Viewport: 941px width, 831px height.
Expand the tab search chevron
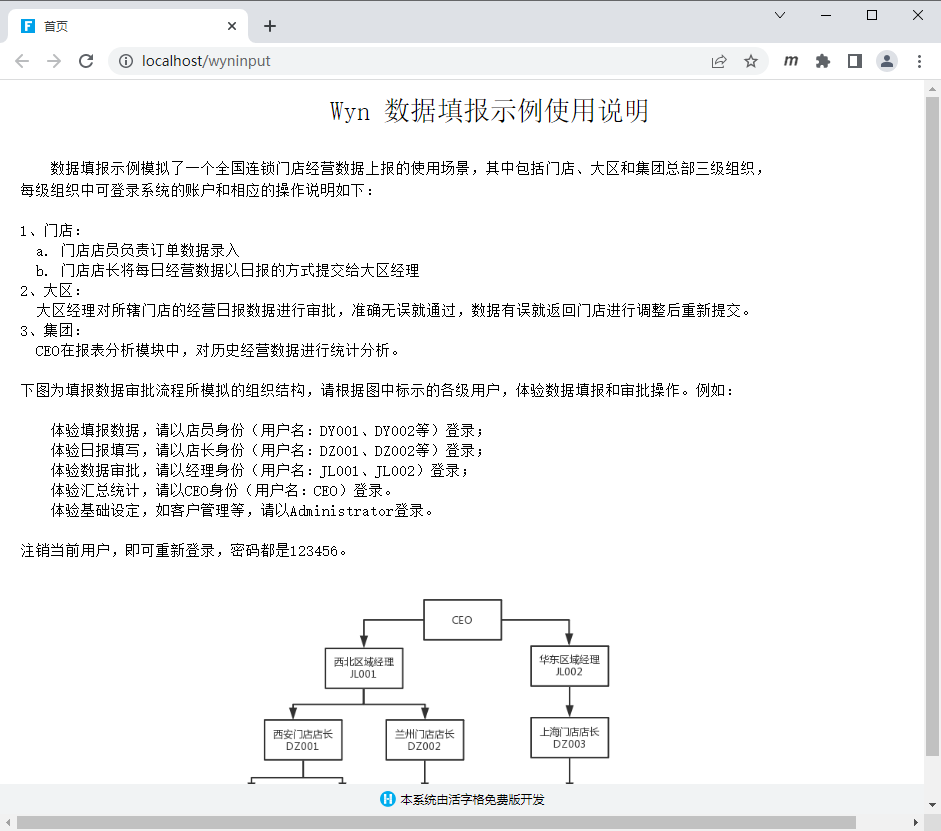point(780,15)
